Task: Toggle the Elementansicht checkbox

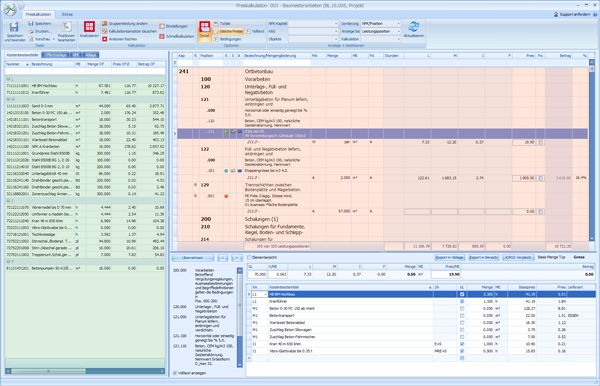Action: 249,257
